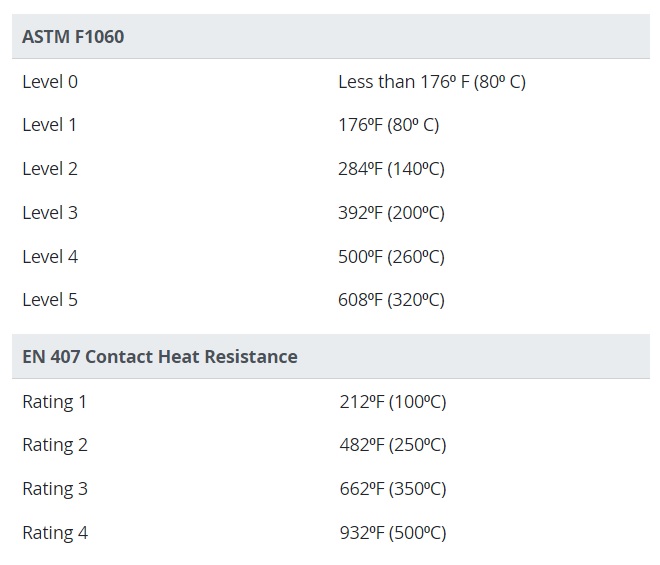Click the Level 3 row label
Screen dimensions: 660x565
(50, 213)
